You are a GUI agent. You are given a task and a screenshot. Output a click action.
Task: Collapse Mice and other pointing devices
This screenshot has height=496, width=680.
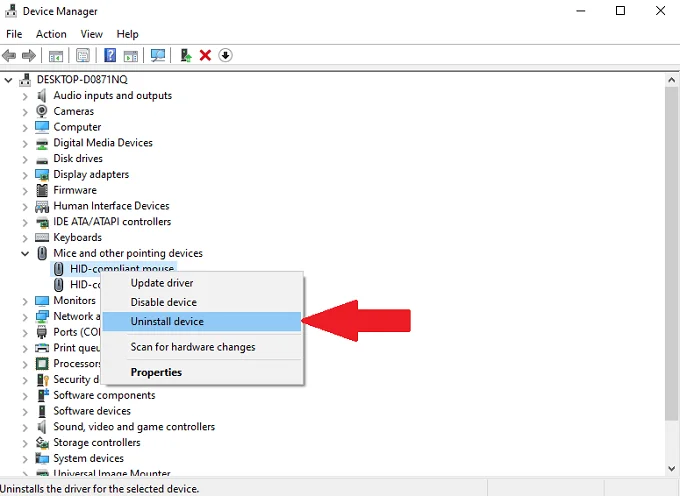pyautogui.click(x=25, y=254)
